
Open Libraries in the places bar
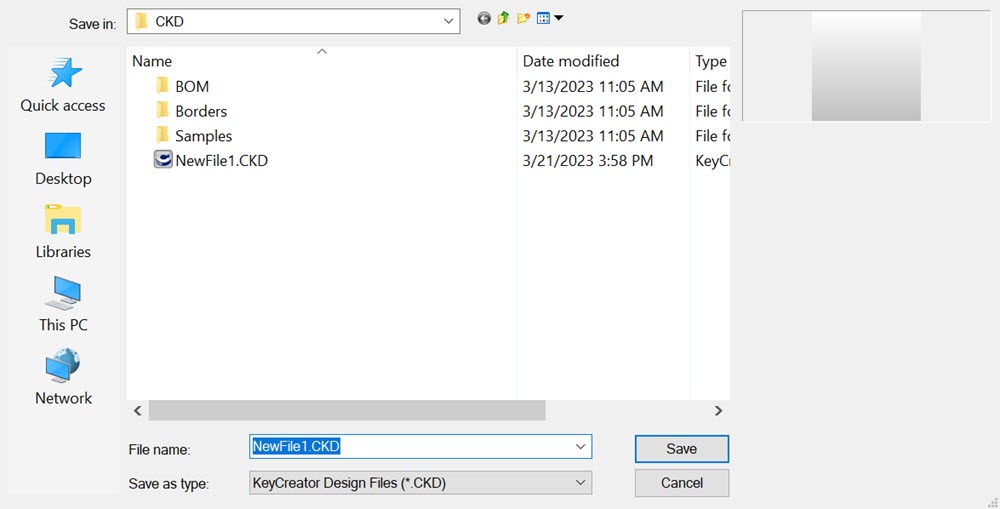tap(63, 232)
